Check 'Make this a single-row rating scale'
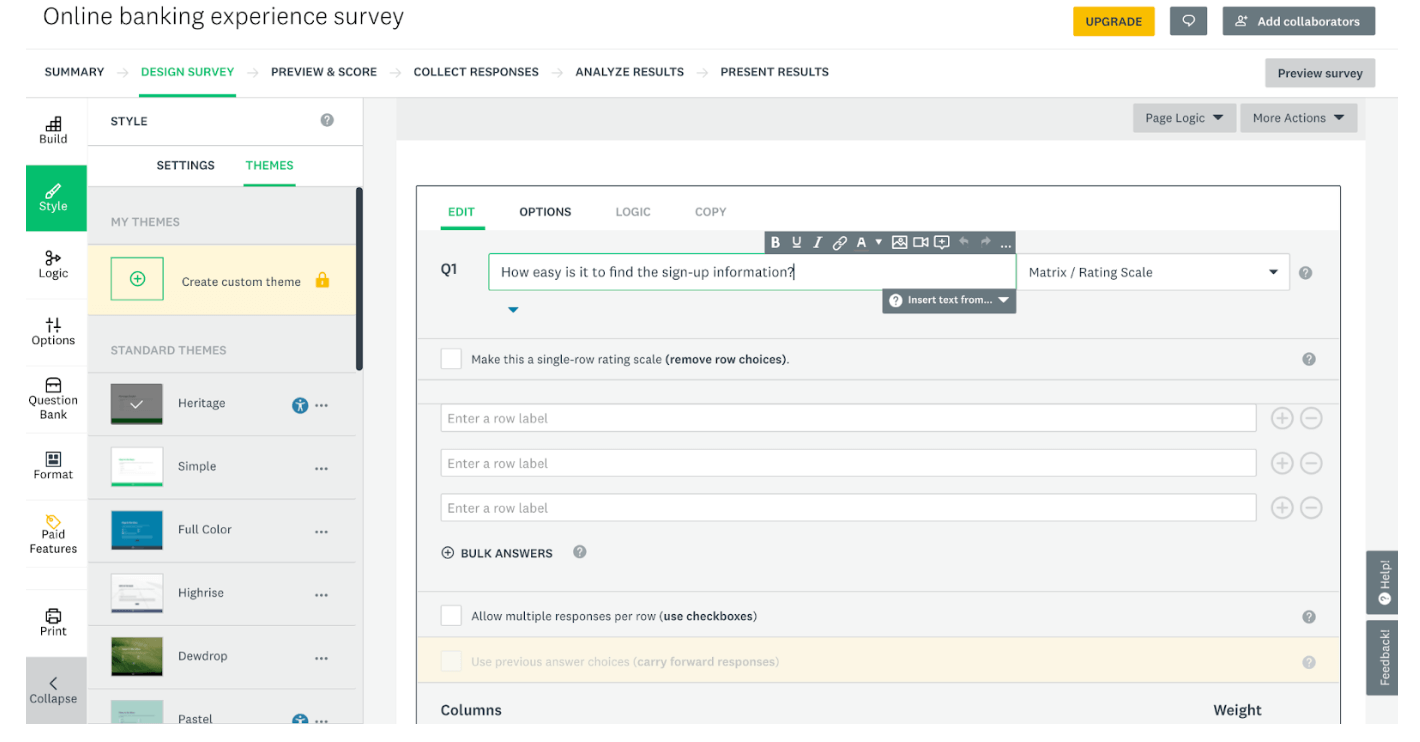The height and width of the screenshot is (742, 1420). (451, 358)
